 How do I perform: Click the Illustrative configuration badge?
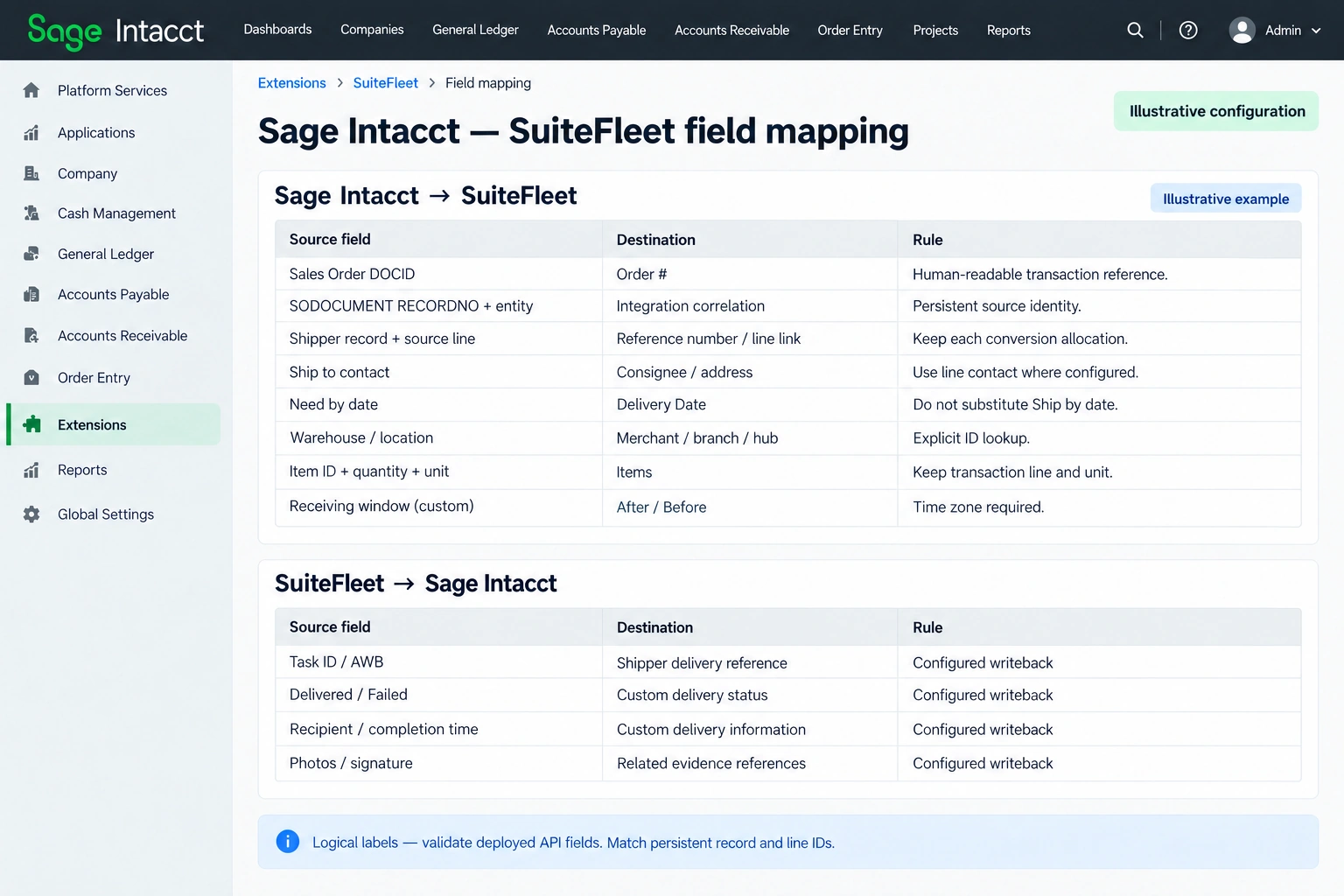tap(1216, 111)
